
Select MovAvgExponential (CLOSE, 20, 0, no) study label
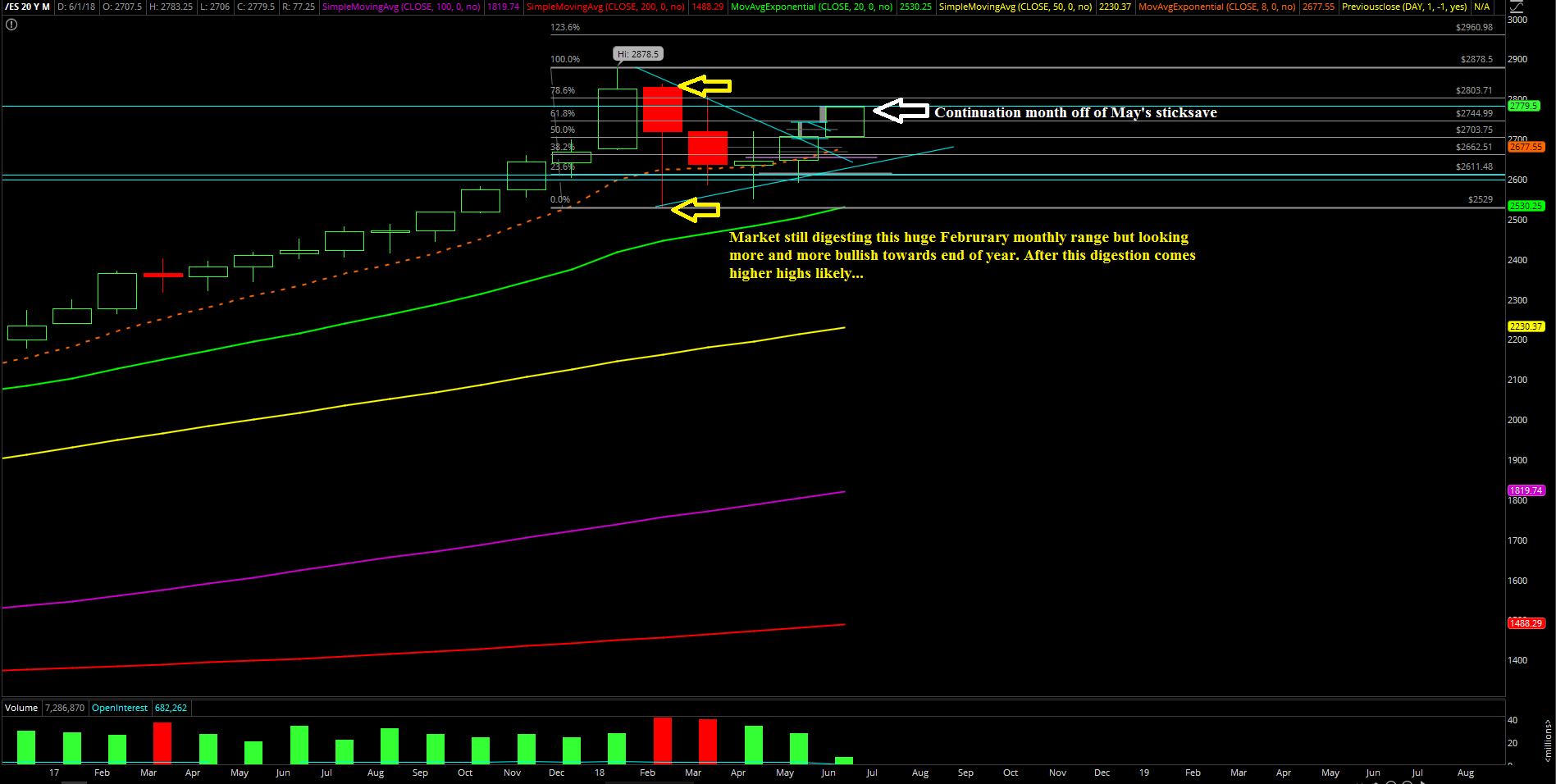tap(811, 7)
